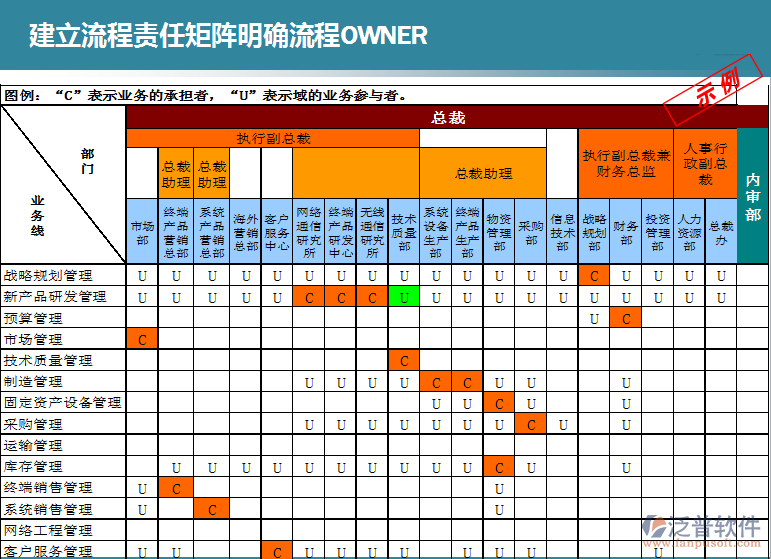Select the 人事行政副总裁 header cell

tap(705, 164)
